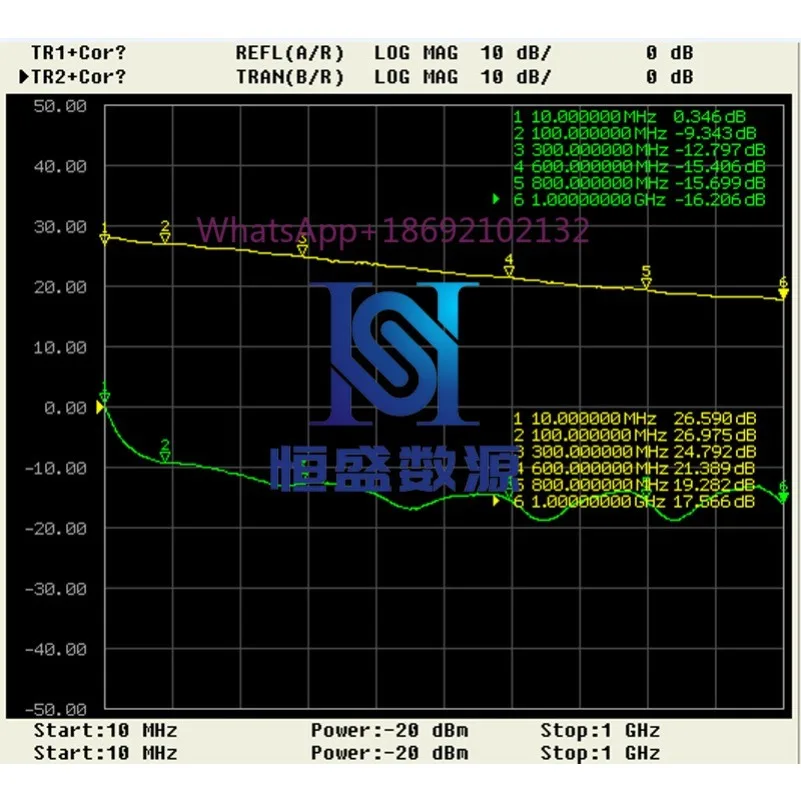801x801 pixels.
Task: Click green readout 100.000000 MHz -9.343 dB
Action: [x=634, y=133]
